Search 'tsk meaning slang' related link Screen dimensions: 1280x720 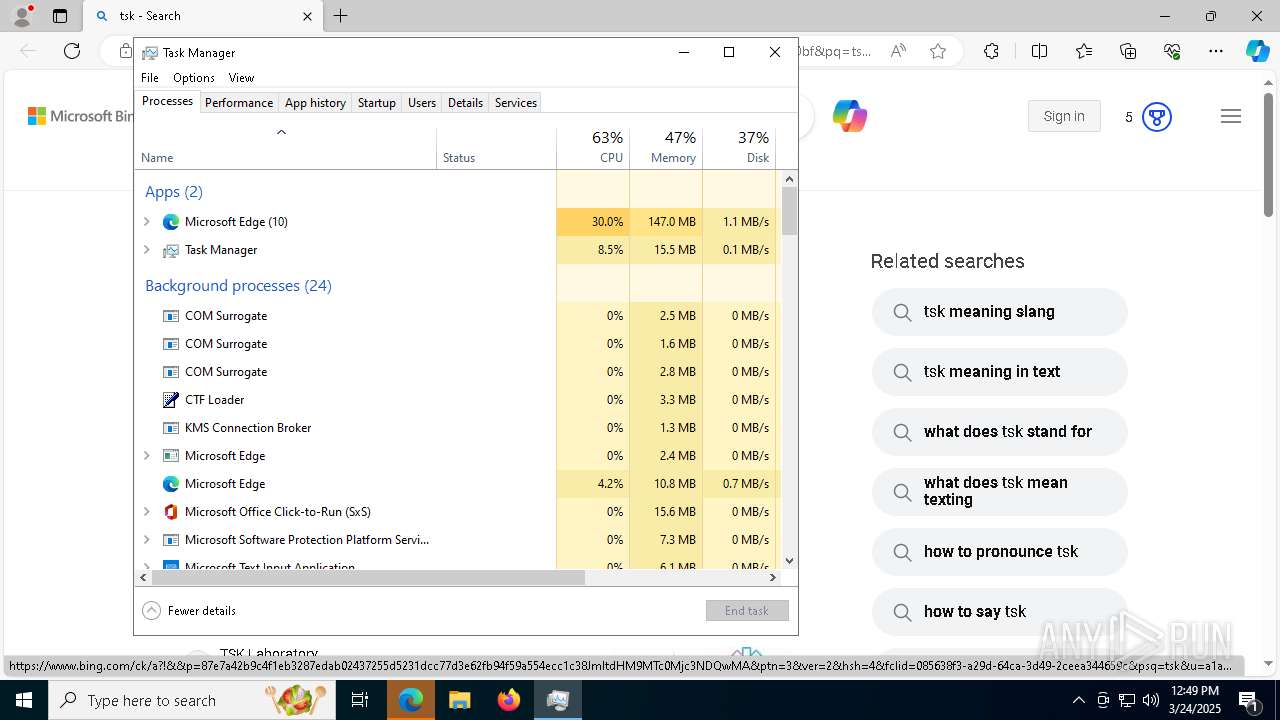pos(1000,312)
